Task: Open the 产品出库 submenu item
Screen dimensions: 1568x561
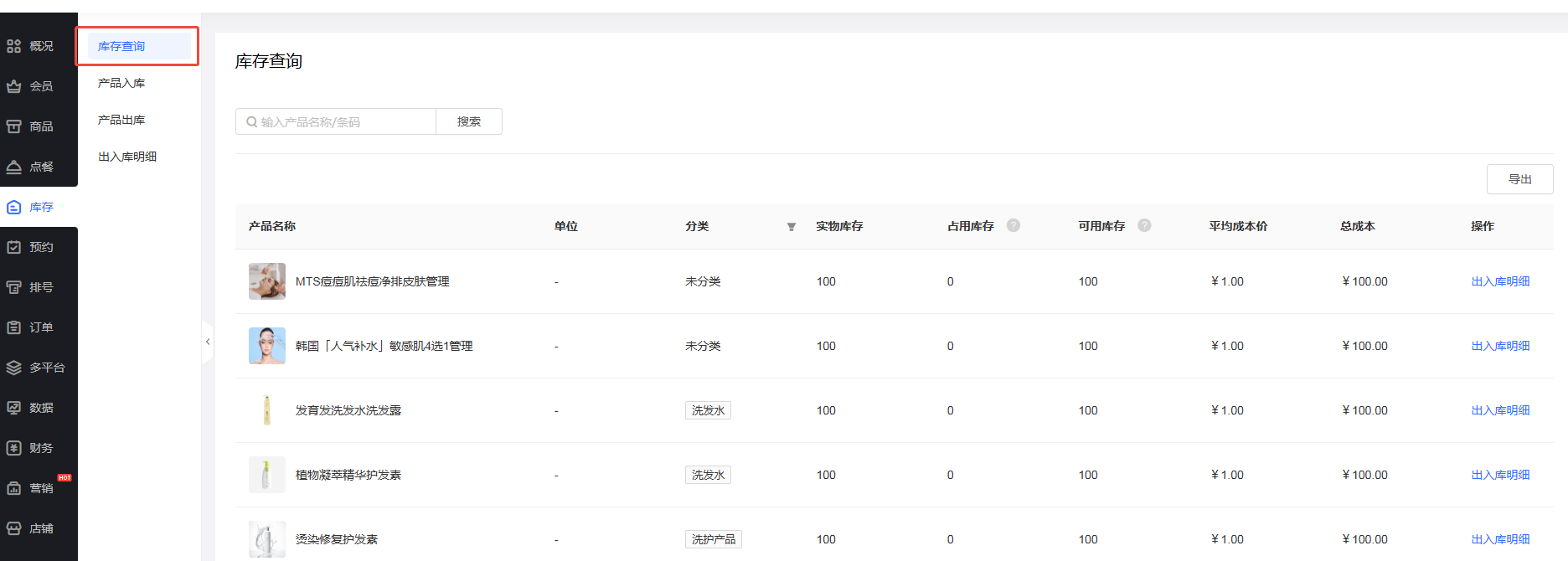Action: coord(121,120)
